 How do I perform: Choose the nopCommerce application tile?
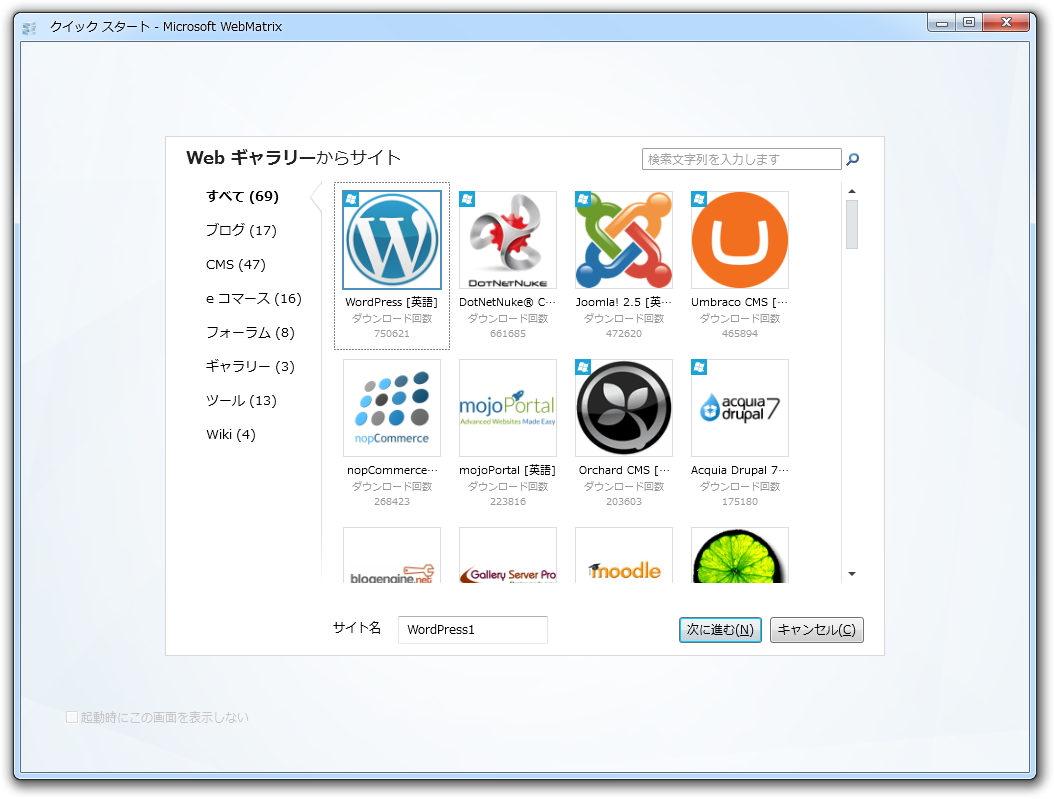(x=391, y=408)
